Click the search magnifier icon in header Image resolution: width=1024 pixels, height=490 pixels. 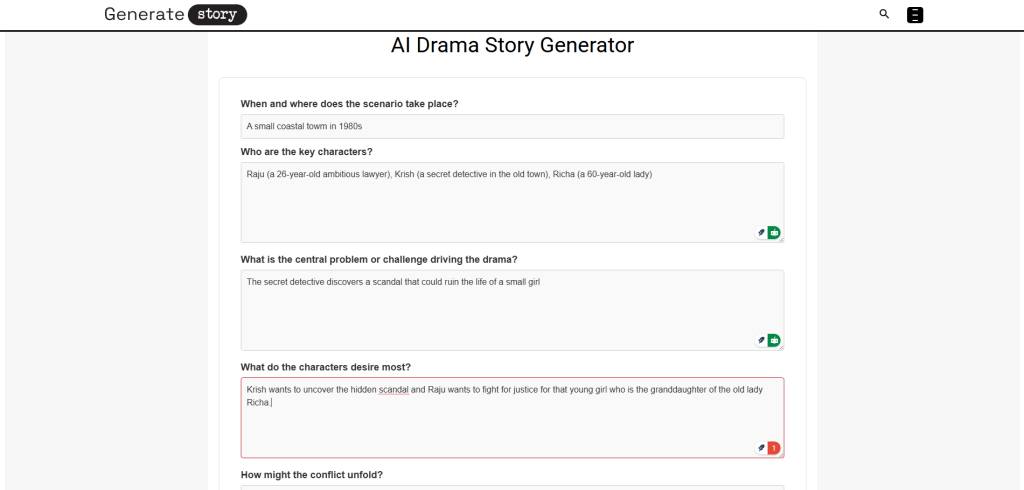(x=884, y=14)
